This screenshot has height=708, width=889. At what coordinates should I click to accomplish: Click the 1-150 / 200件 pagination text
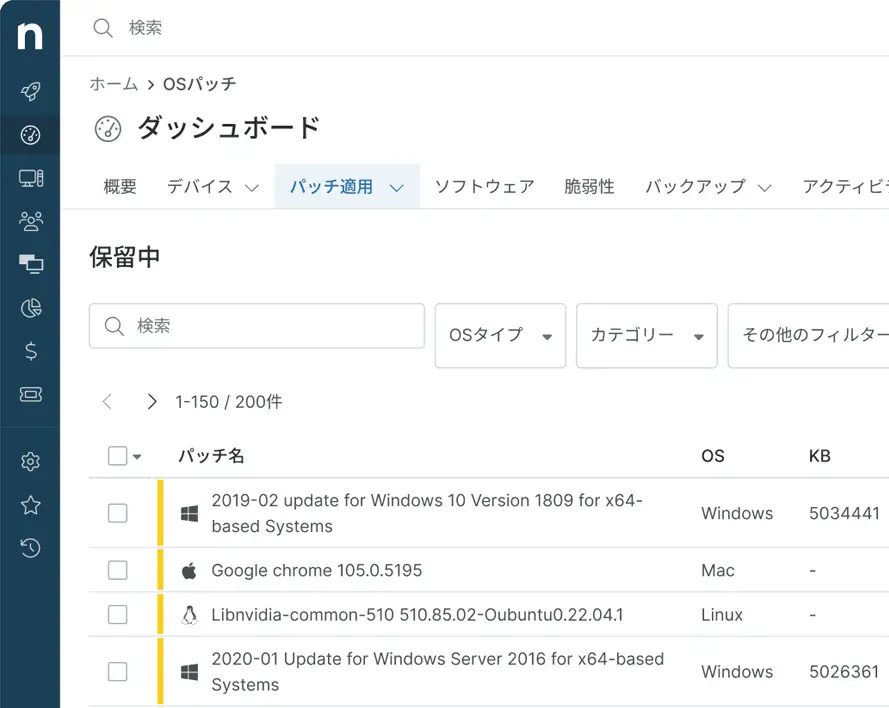pyautogui.click(x=228, y=401)
